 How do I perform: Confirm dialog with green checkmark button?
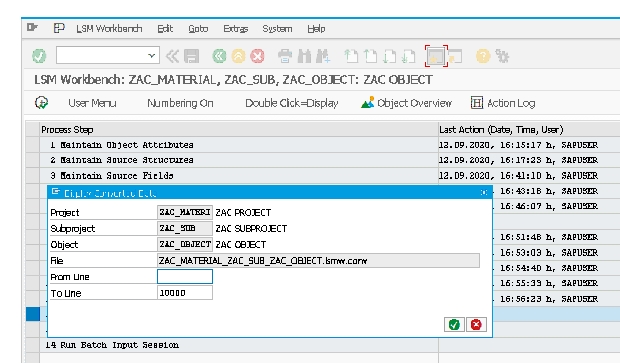454,325
